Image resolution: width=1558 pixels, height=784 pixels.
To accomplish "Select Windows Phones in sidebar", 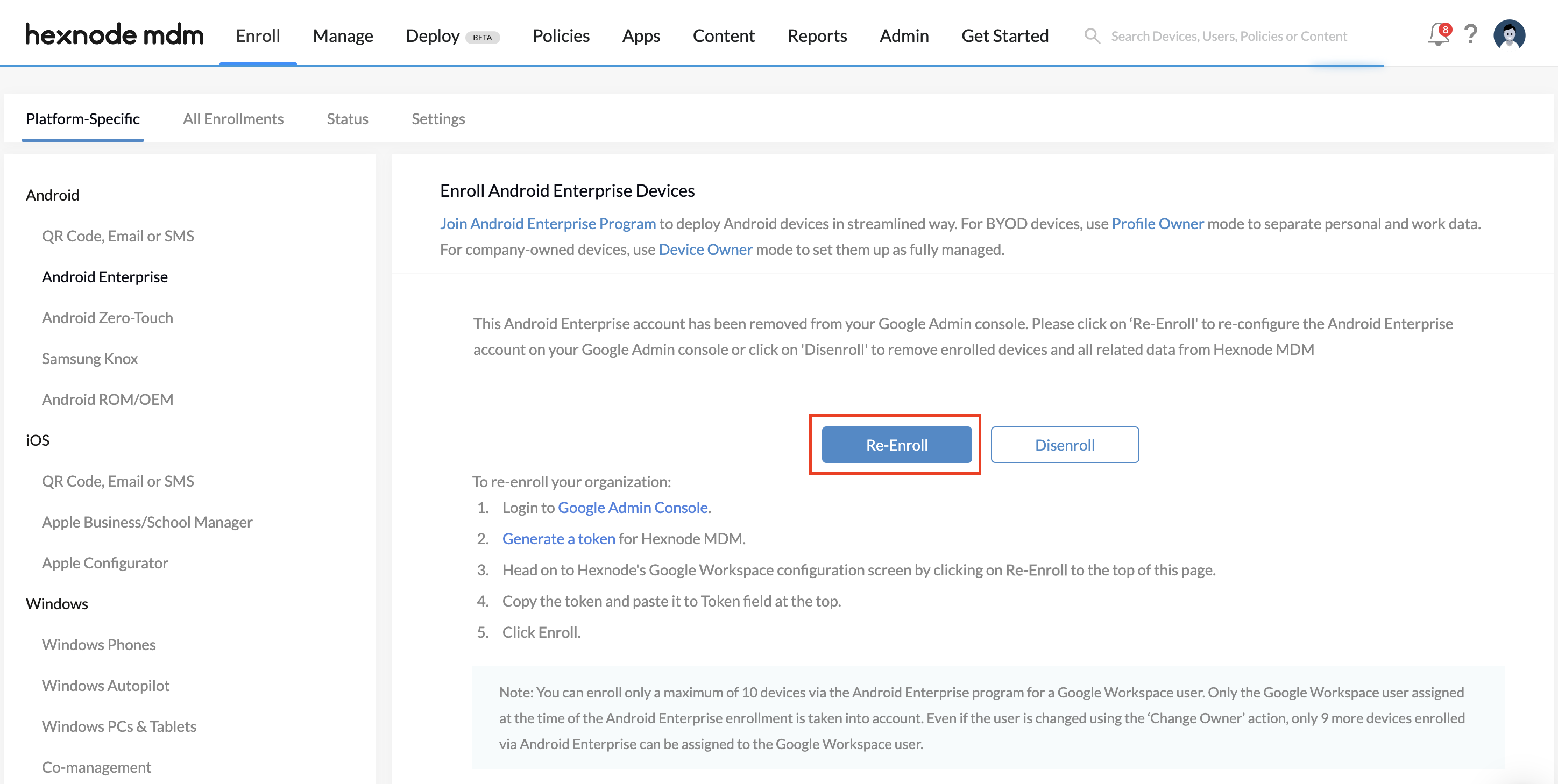I will click(x=98, y=644).
